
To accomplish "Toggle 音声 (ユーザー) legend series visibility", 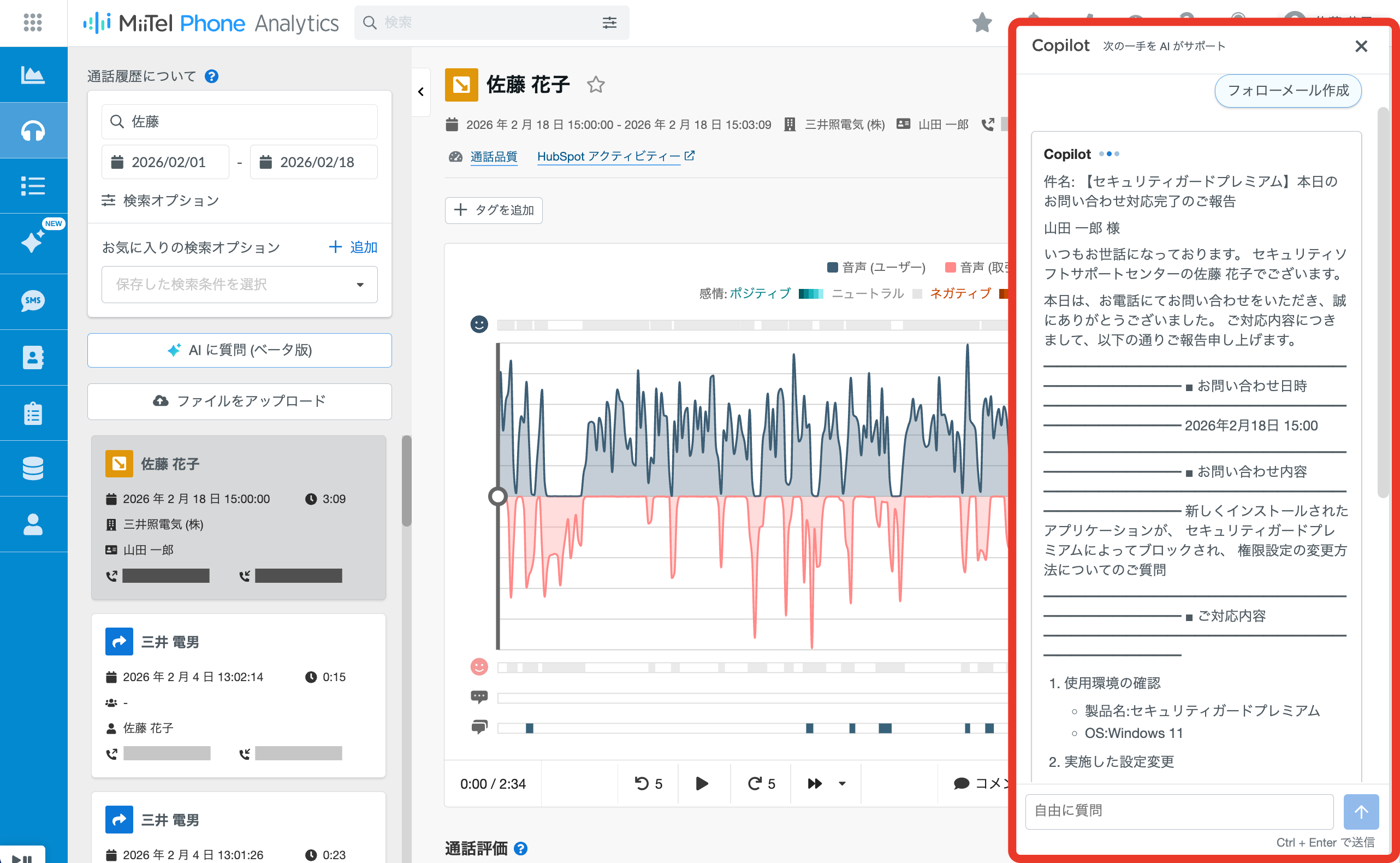I will pos(876,267).
